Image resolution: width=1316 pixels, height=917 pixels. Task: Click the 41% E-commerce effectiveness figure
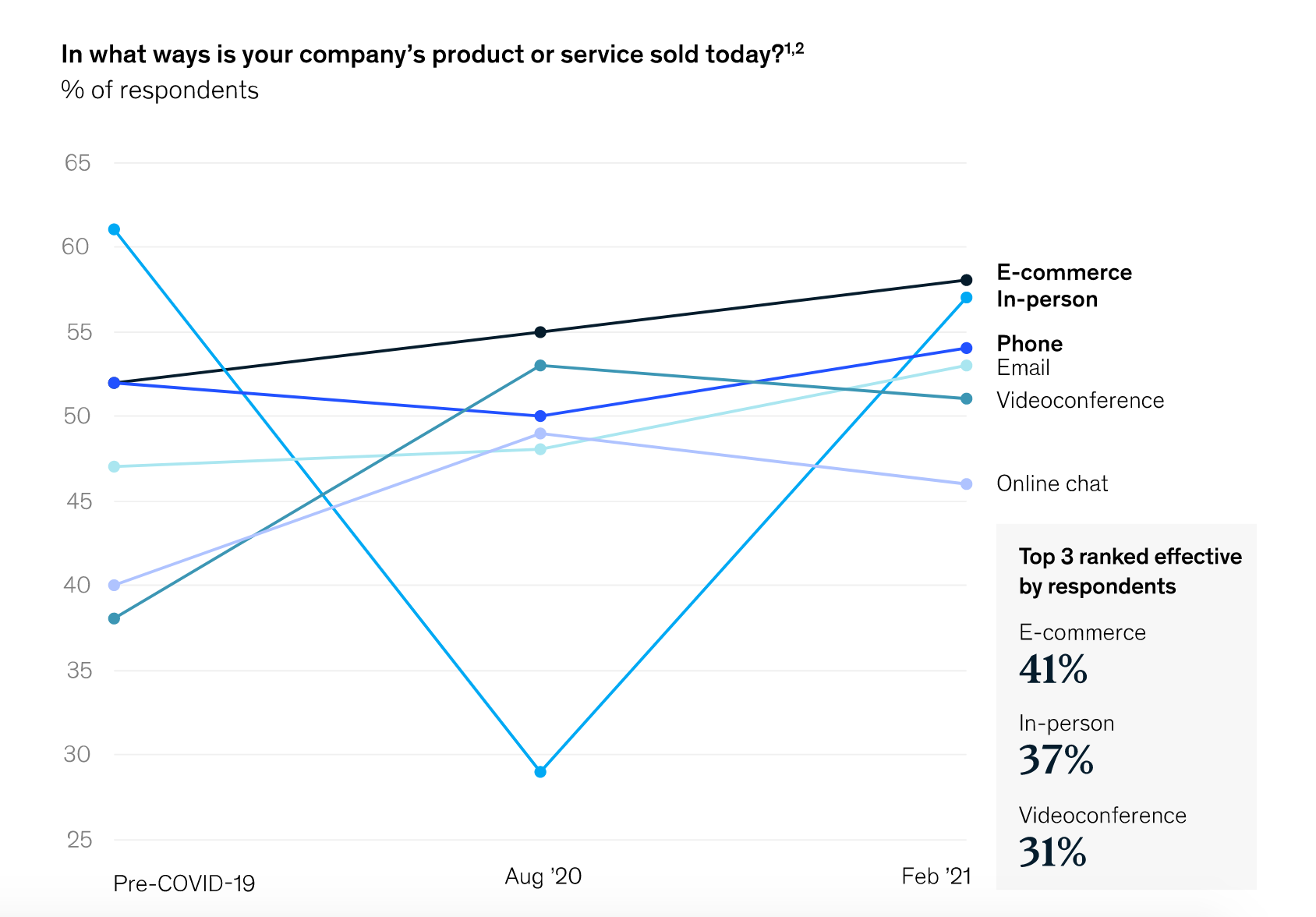(x=1052, y=669)
